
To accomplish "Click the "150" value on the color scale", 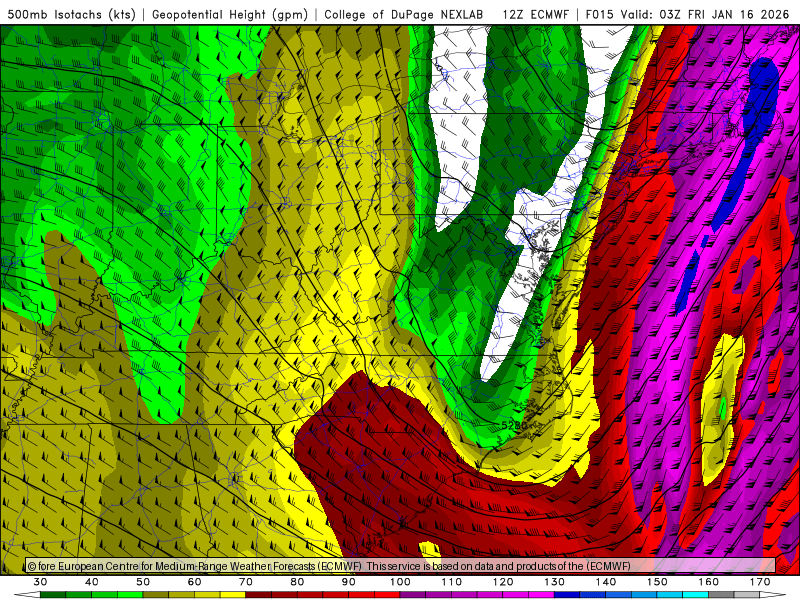I will pyautogui.click(x=657, y=582).
